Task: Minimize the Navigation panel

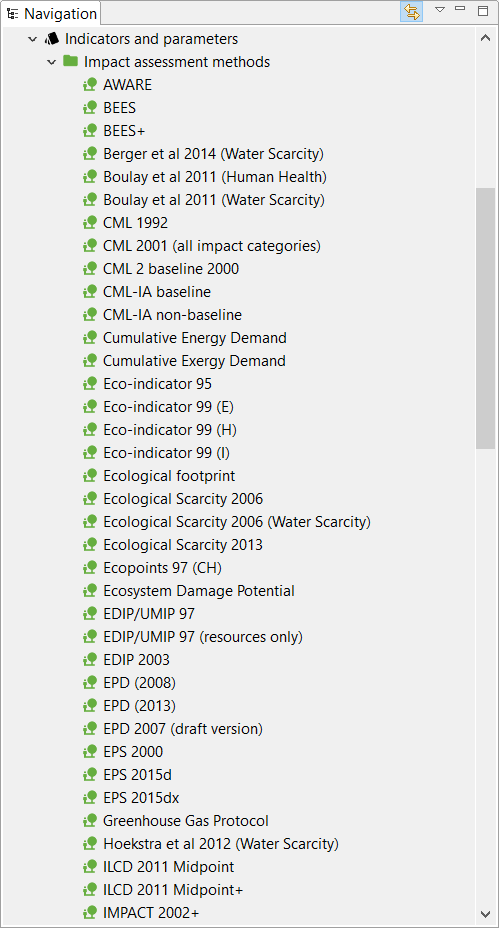Action: [461, 9]
